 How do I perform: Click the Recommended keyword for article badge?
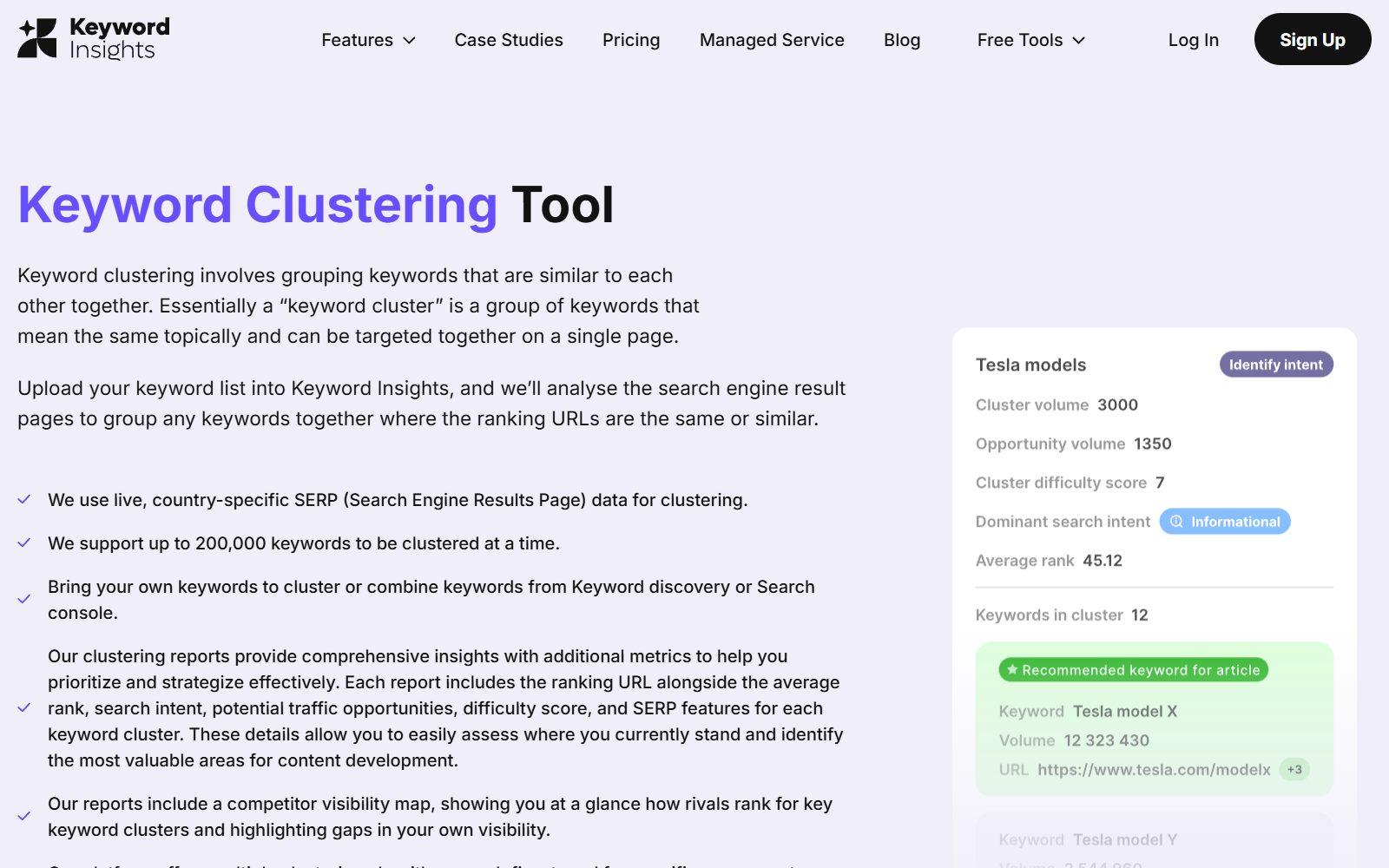(1134, 670)
